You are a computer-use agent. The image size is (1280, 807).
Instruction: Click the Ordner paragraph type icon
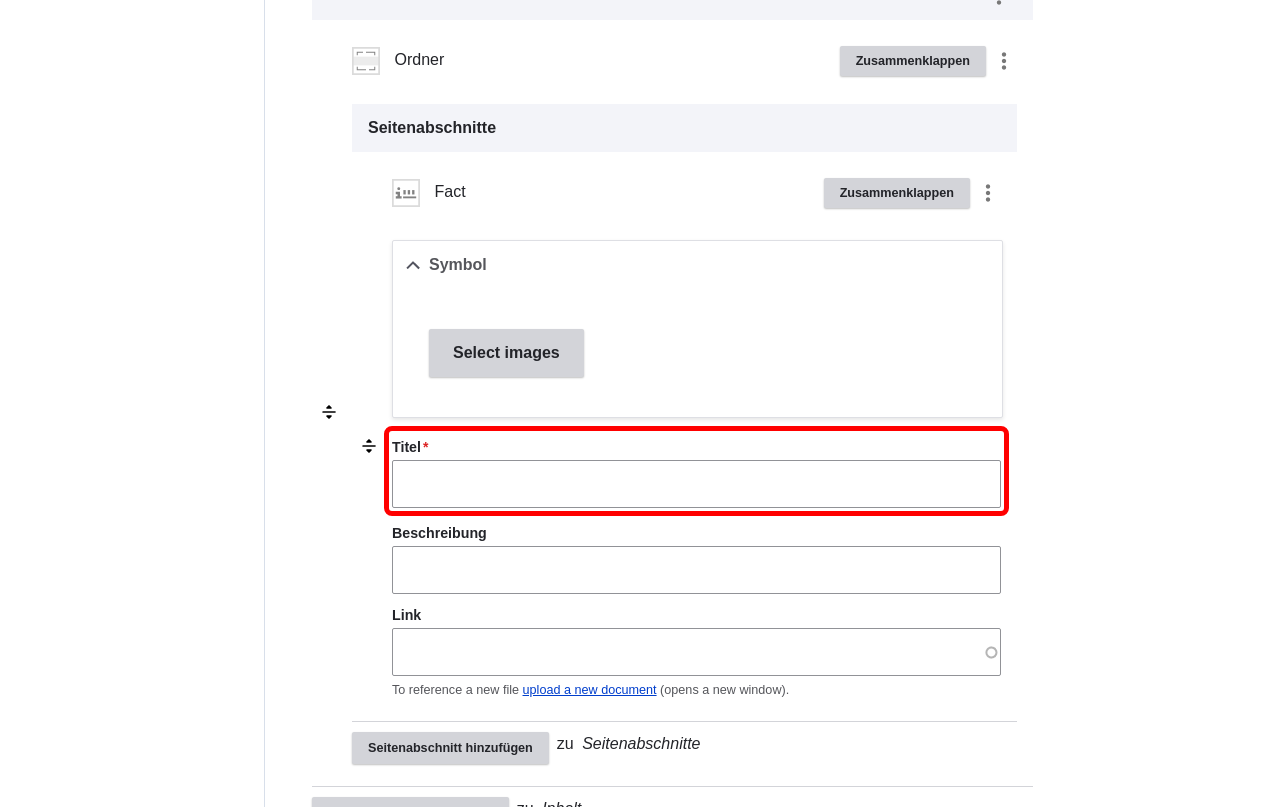click(x=366, y=61)
